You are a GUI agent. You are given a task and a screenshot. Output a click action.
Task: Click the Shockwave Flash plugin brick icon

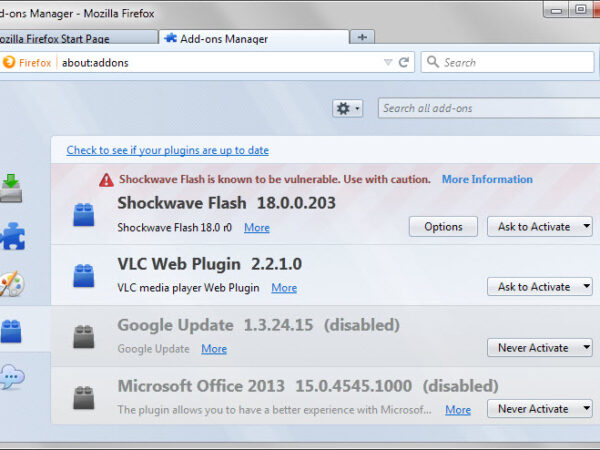84,213
